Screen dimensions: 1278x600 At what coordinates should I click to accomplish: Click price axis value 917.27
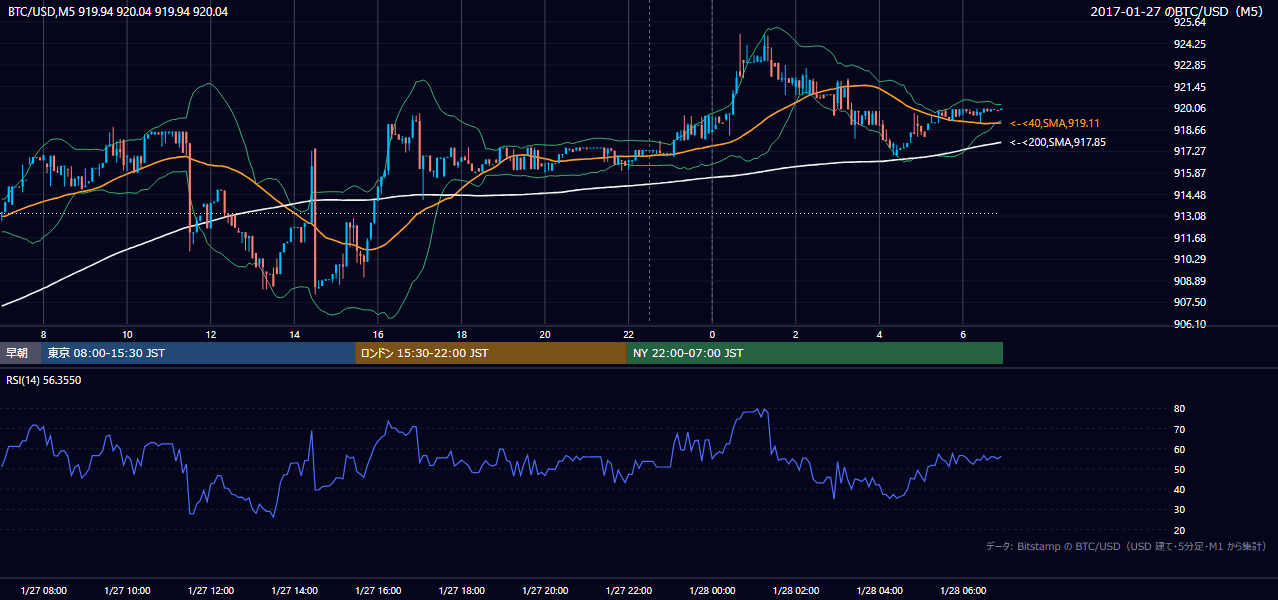coord(1189,151)
